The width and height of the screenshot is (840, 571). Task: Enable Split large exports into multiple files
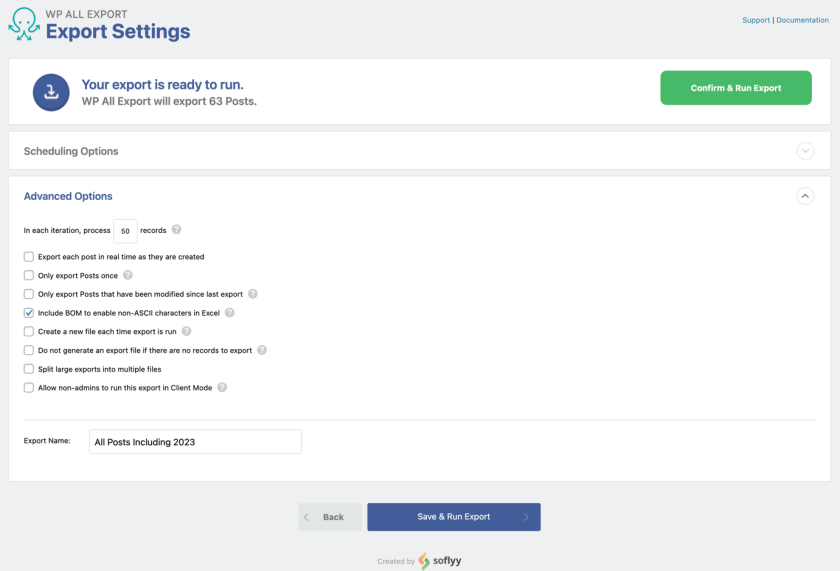pos(29,369)
